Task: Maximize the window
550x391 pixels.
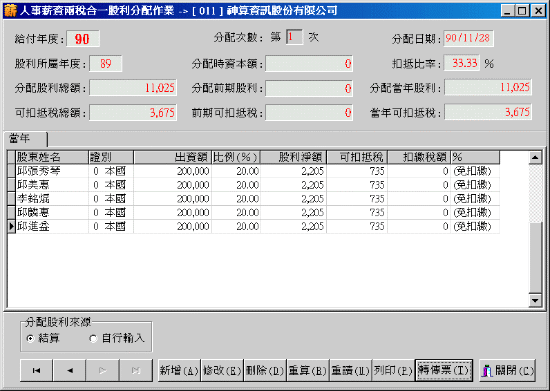Action: pyautogui.click(x=522, y=11)
